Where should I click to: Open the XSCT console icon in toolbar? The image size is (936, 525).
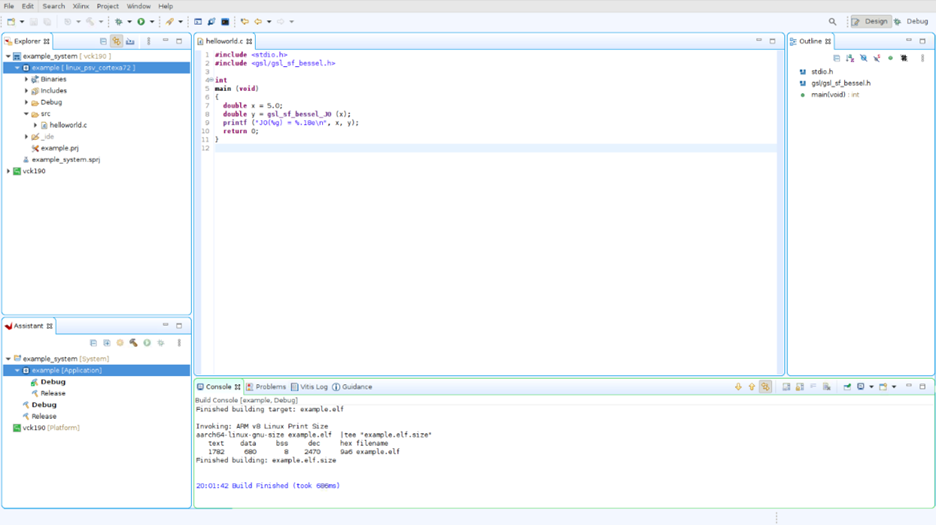(x=198, y=22)
